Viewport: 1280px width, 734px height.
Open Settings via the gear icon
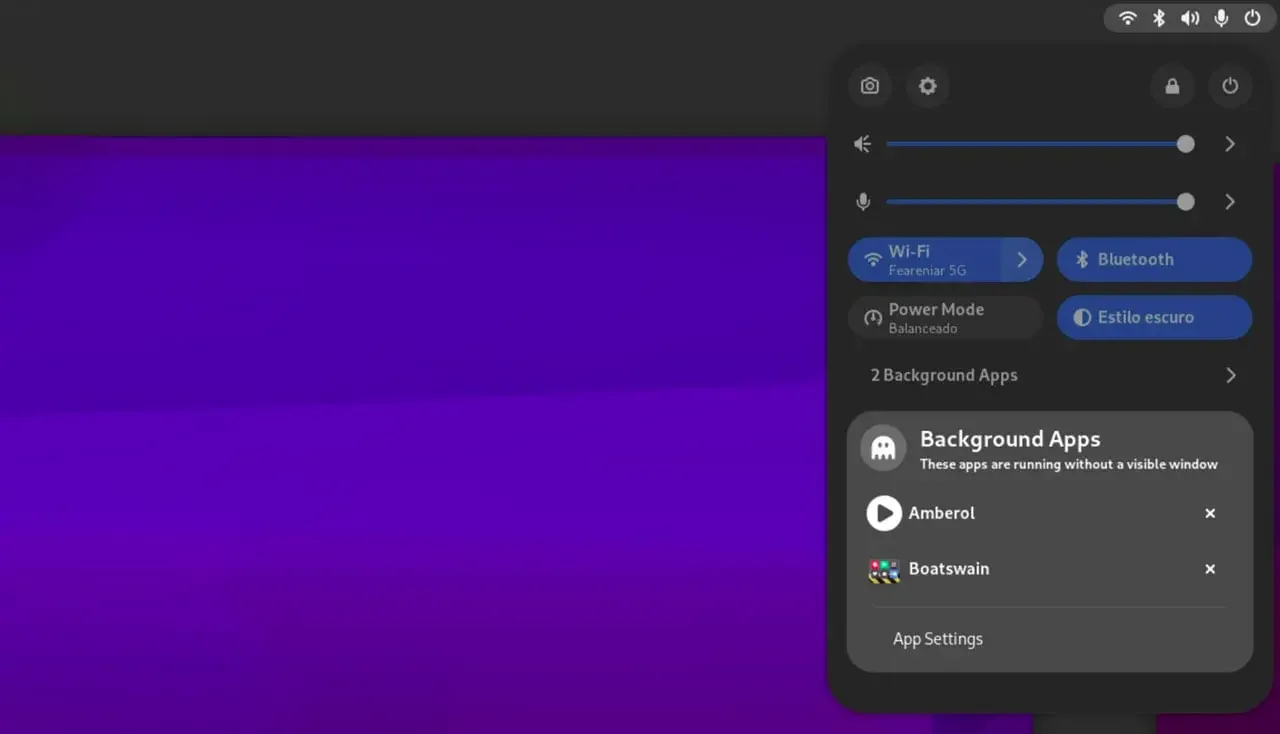coord(928,86)
